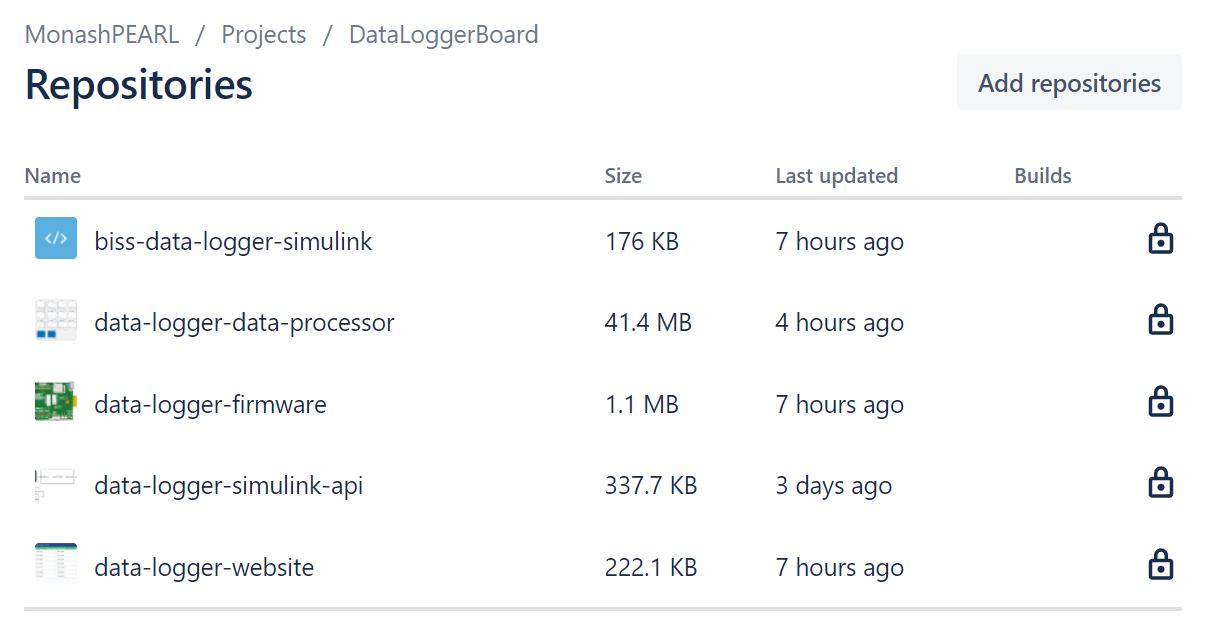Screen dimensions: 1214x622
Task: Sort by the Last updated column header
Action: [836, 176]
